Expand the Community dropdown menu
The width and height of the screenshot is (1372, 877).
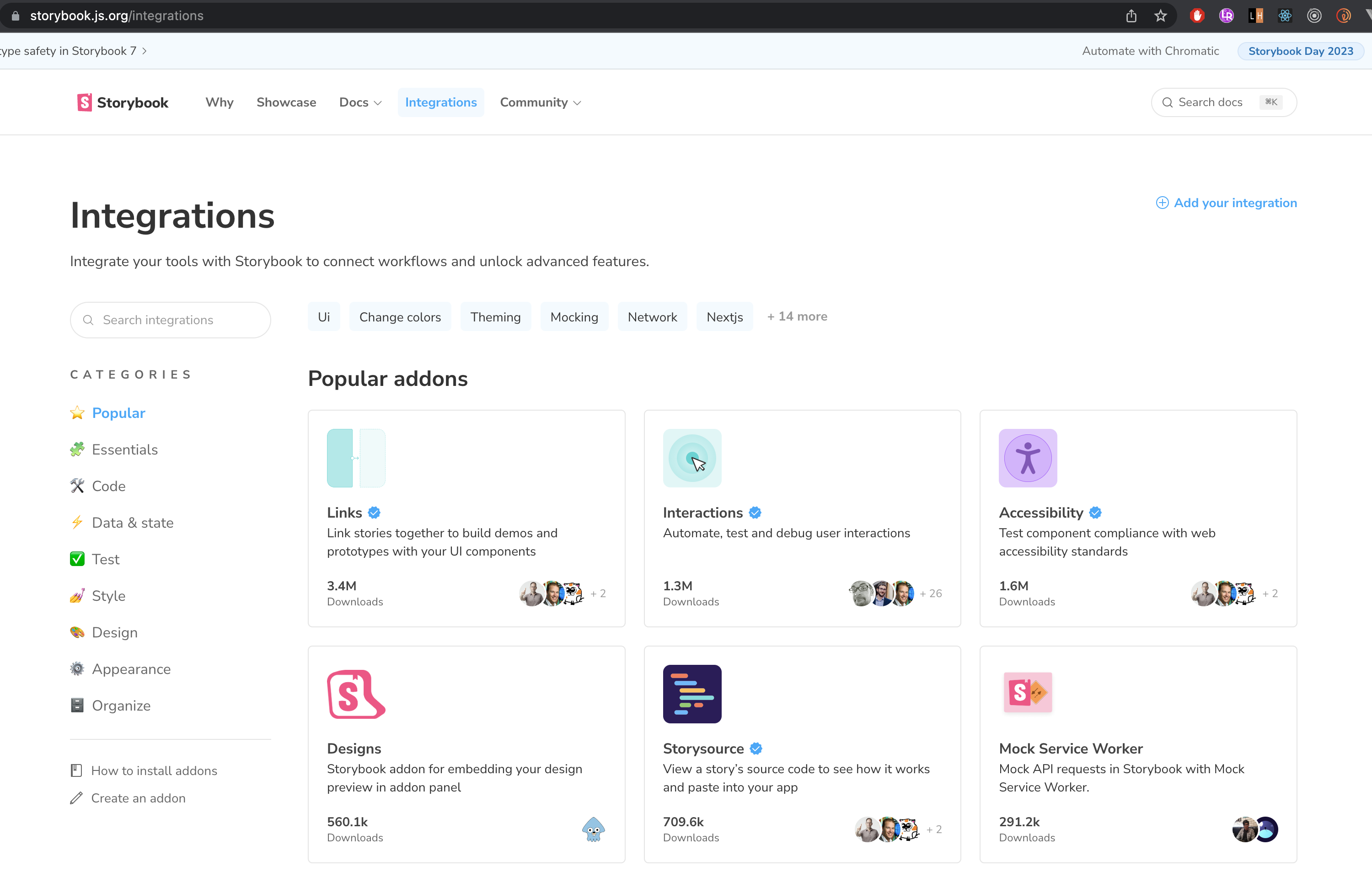pyautogui.click(x=540, y=102)
